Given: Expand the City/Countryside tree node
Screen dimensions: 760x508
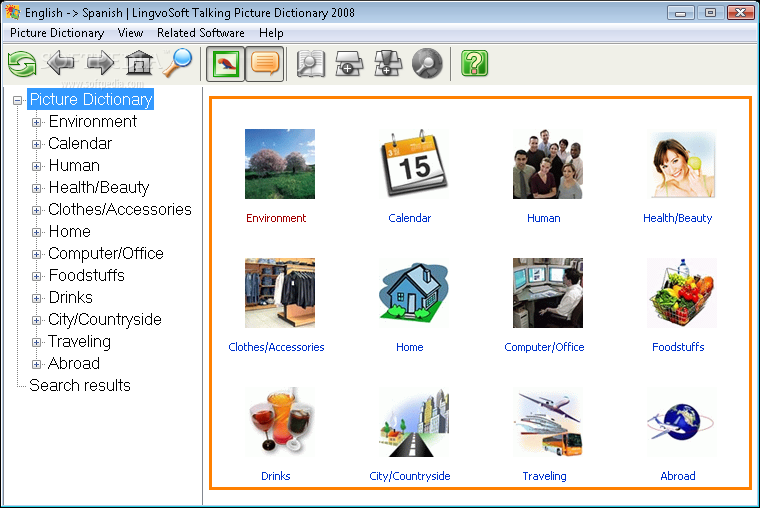Looking at the screenshot, I should 36,320.
